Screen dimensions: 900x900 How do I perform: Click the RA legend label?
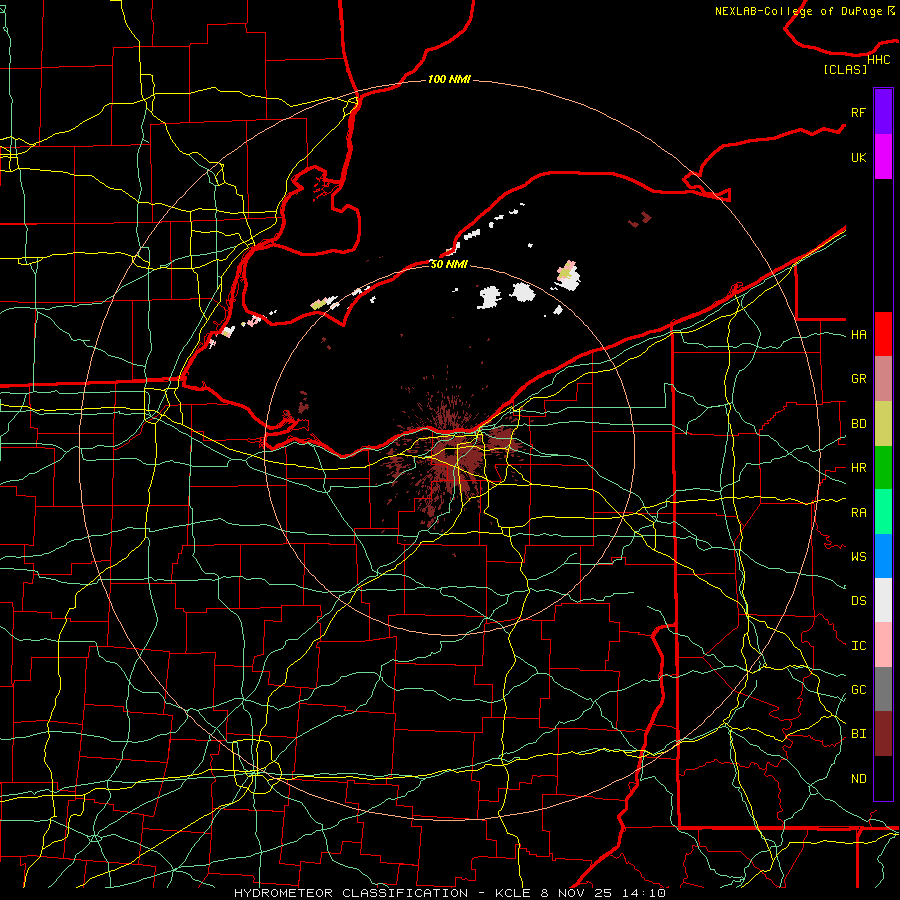[858, 512]
